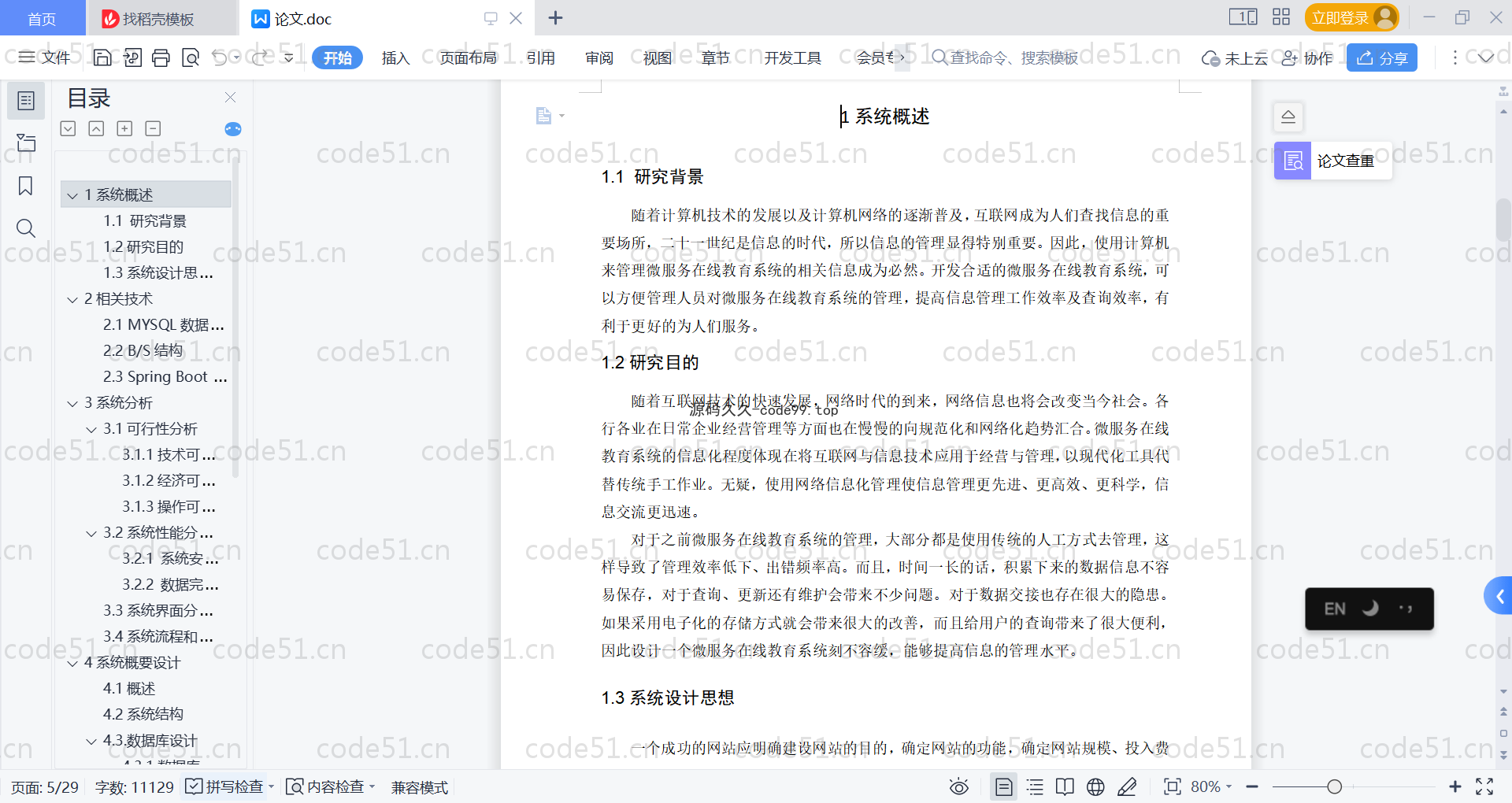
Task: Click the Redo arrow
Action: tap(259, 57)
